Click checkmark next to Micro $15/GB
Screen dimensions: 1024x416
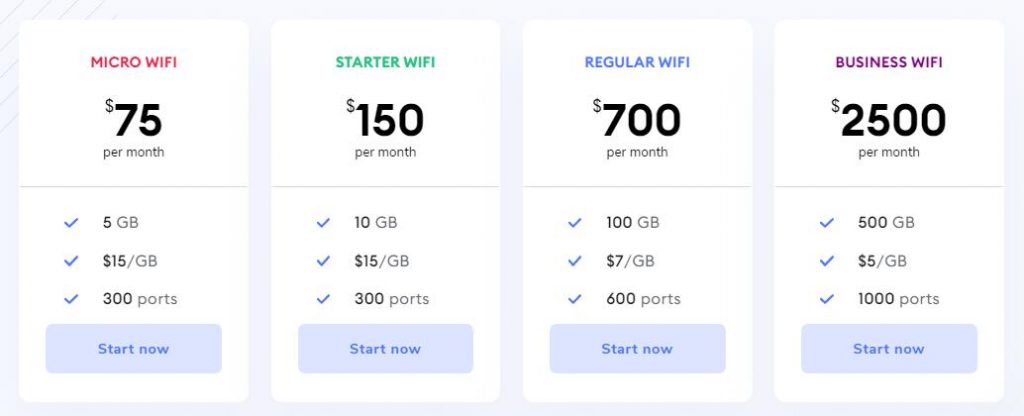click(71, 261)
